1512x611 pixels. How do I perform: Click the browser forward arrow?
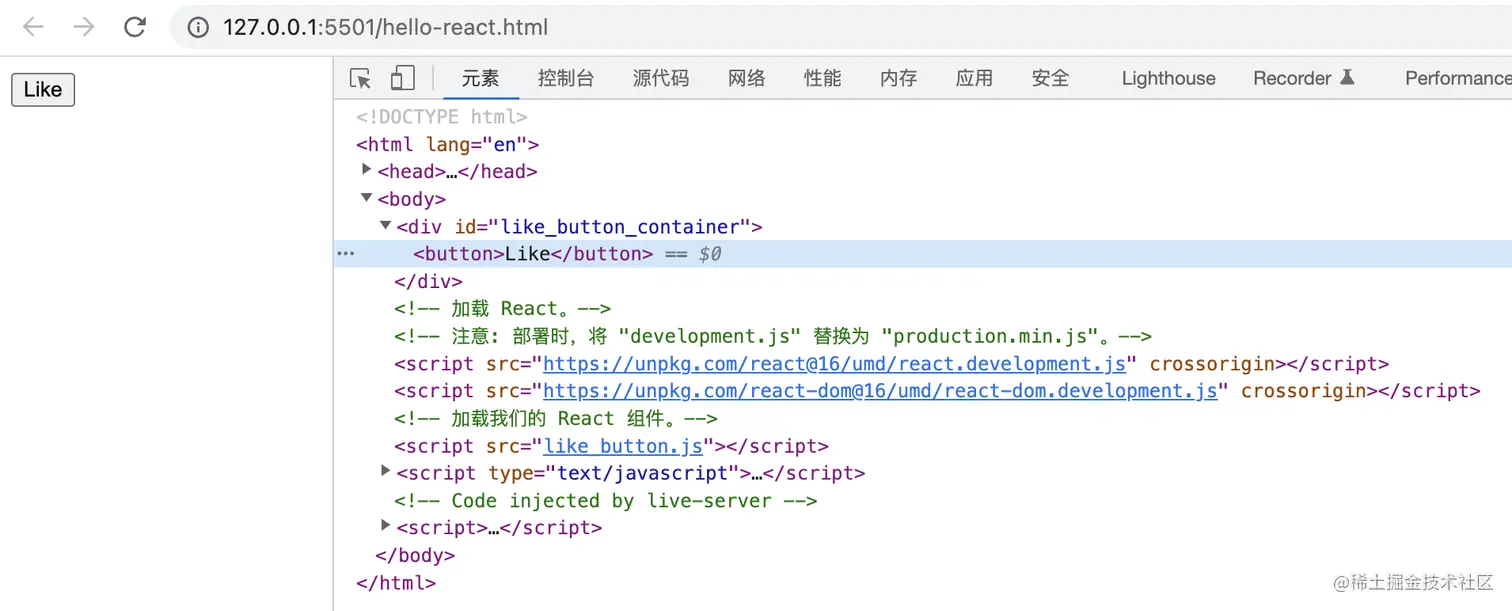pyautogui.click(x=84, y=27)
